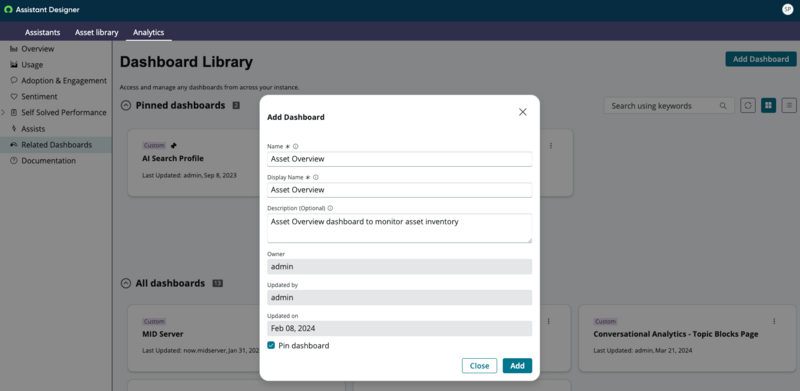This screenshot has height=391, width=800.
Task: Edit the Display Name field
Action: click(x=399, y=189)
